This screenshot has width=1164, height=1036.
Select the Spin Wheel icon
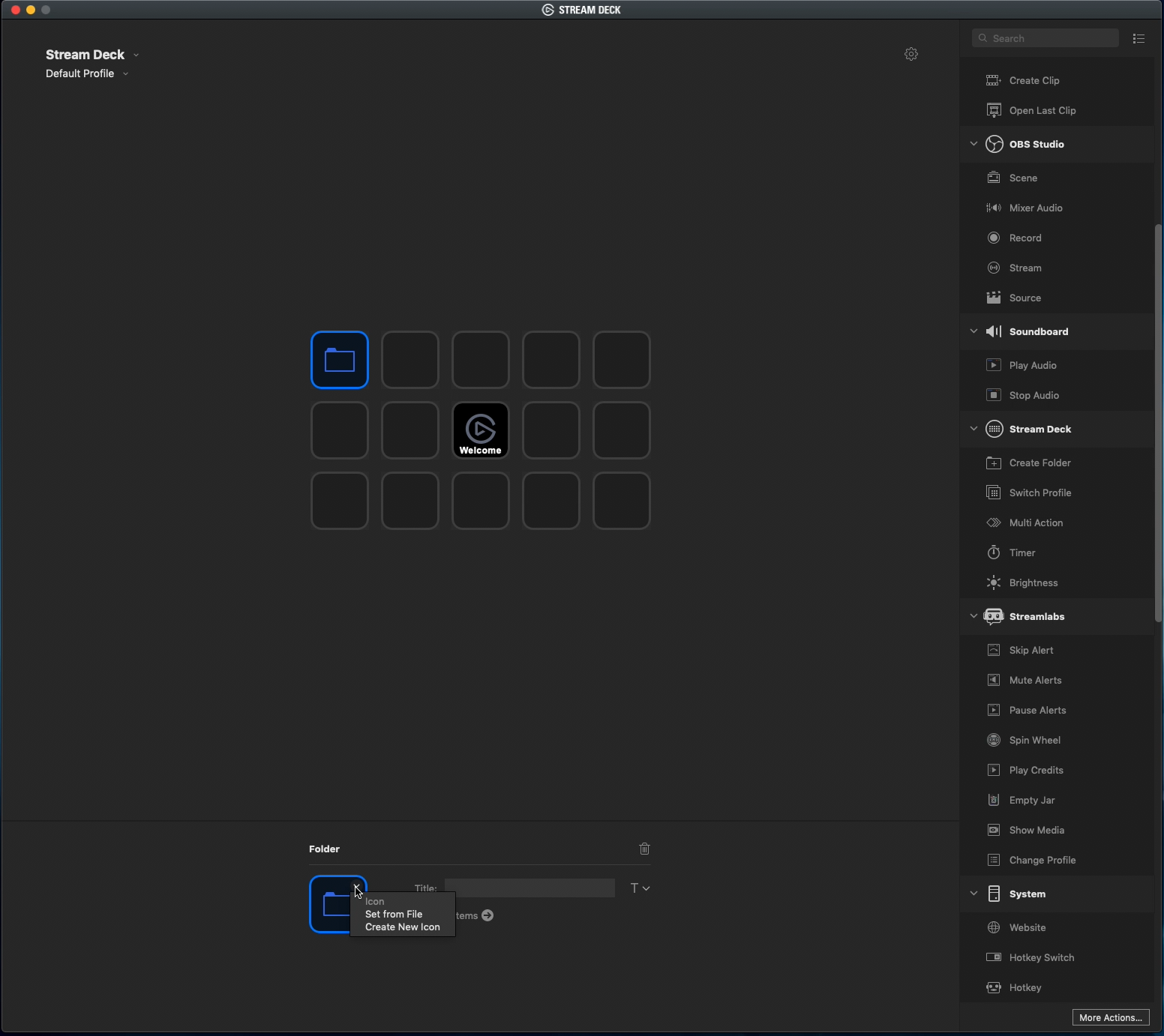994,740
